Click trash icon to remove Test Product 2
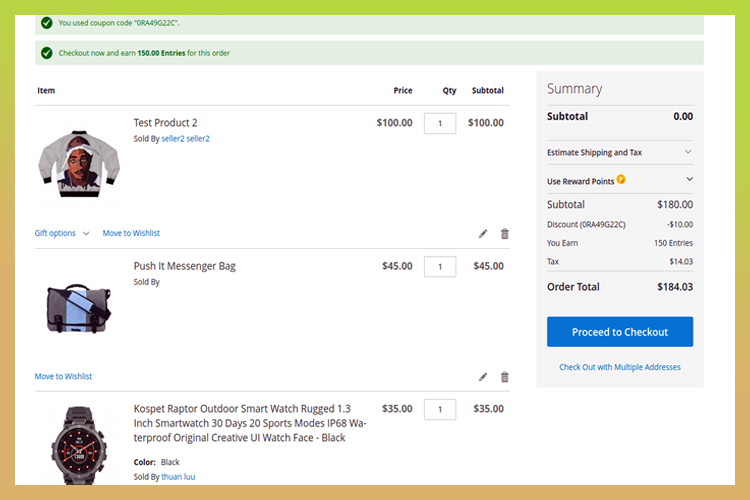Screen dimensions: 750x500 point(504,234)
